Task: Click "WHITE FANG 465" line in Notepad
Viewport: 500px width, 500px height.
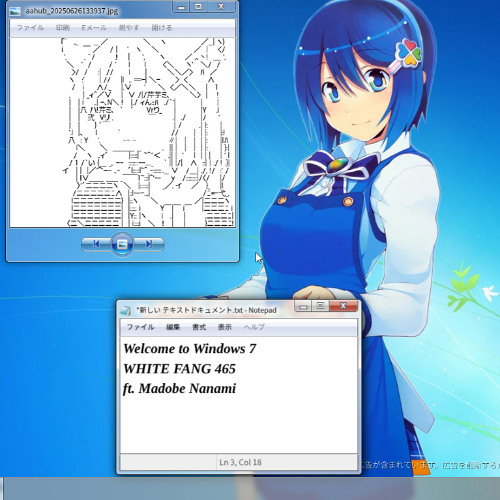Action: coord(179,369)
